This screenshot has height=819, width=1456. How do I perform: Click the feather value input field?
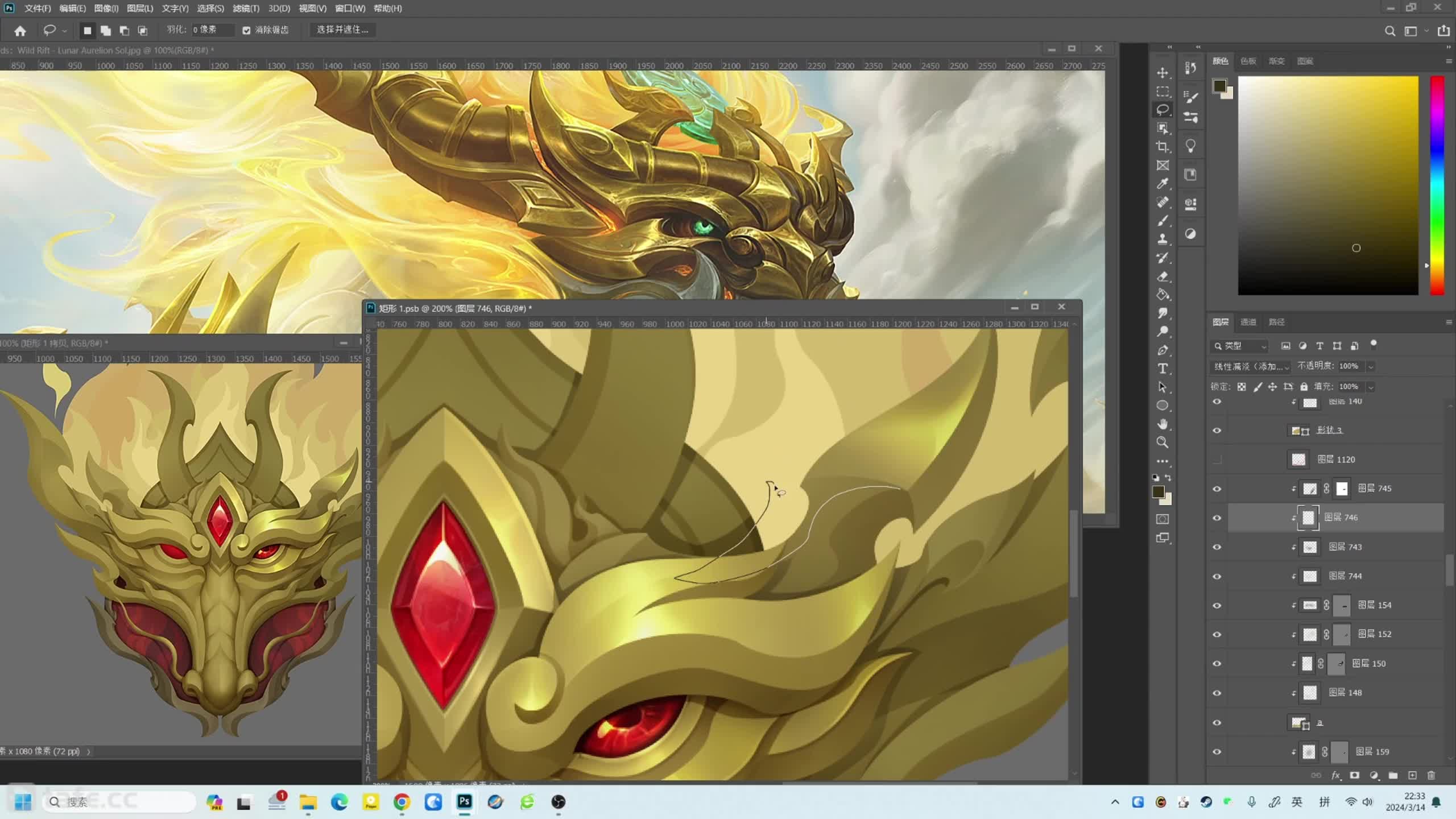tap(212, 30)
